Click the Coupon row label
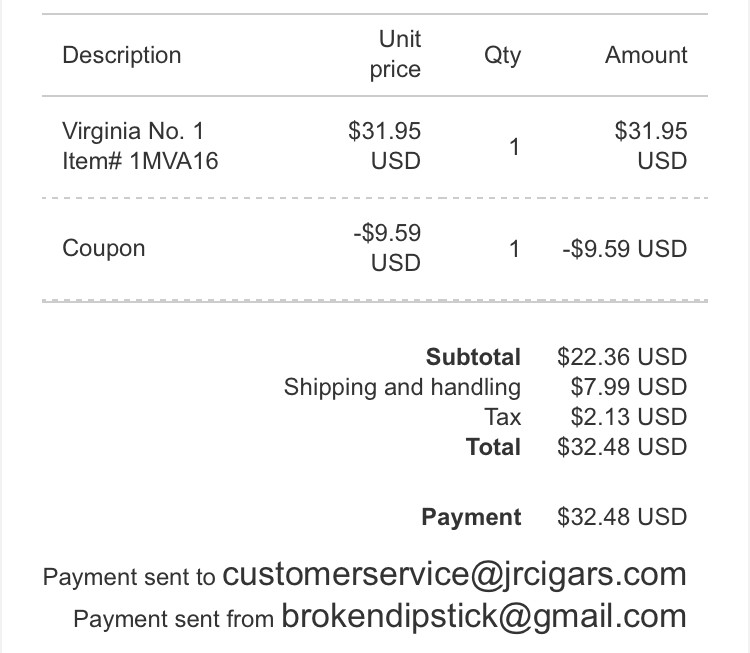 tap(104, 248)
